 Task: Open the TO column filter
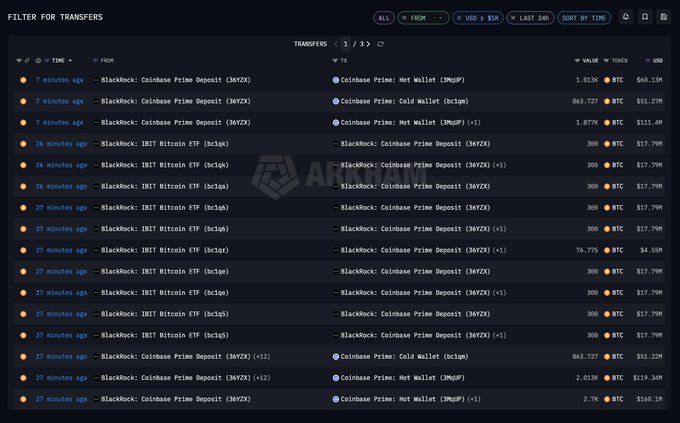pos(335,60)
